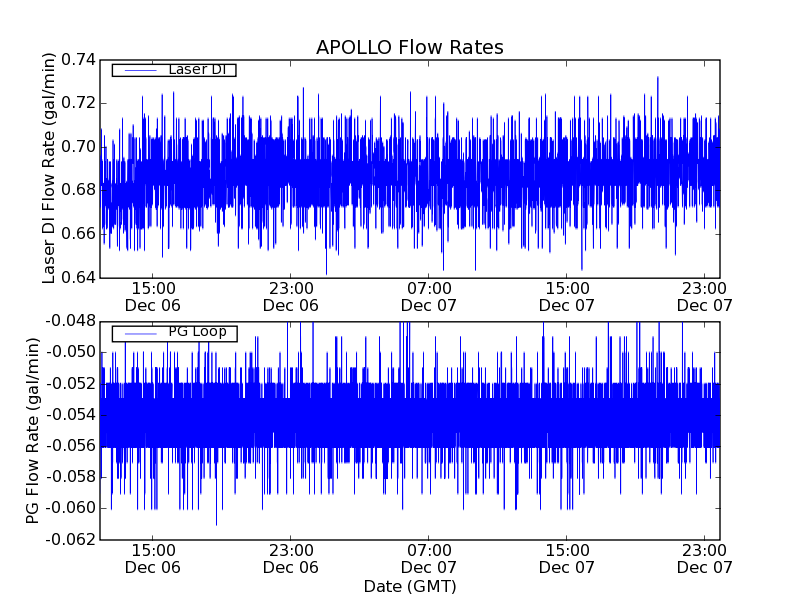The width and height of the screenshot is (800, 600).
Task: Click the "PG Flow Rate (gal/min)" axis label
Action: [x=32, y=431]
